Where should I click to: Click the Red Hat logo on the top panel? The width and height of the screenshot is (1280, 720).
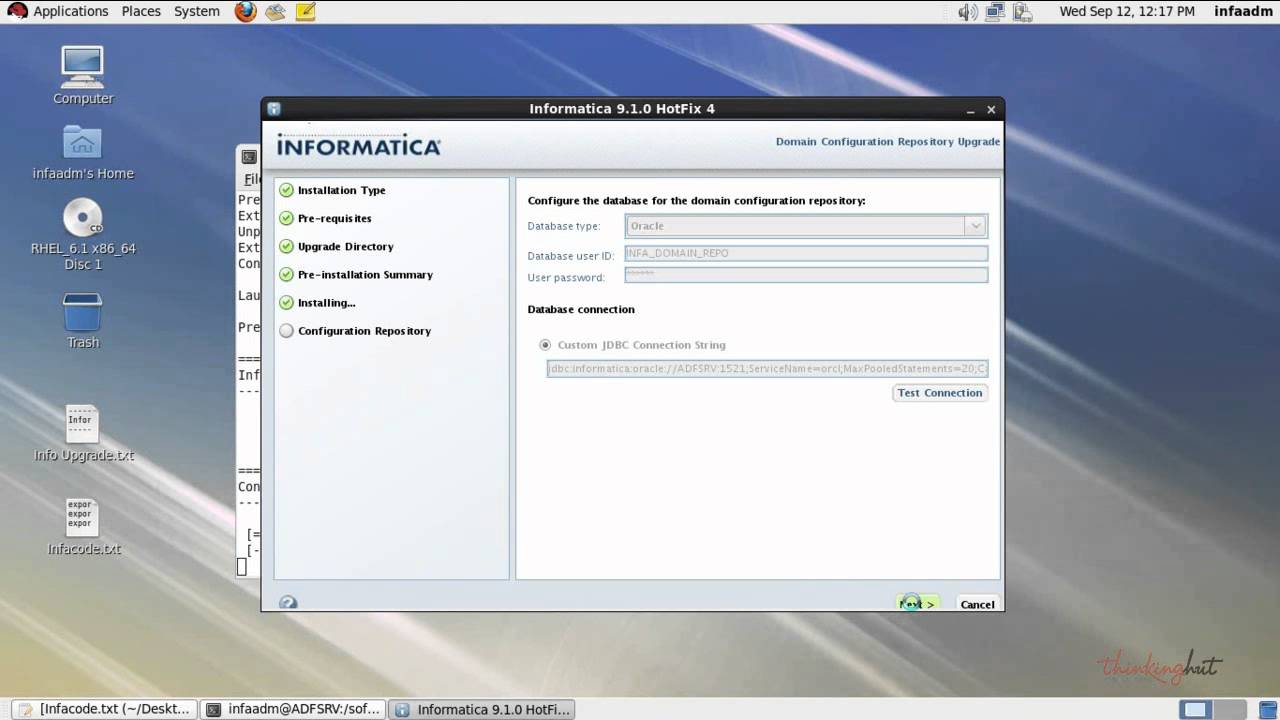[17, 11]
